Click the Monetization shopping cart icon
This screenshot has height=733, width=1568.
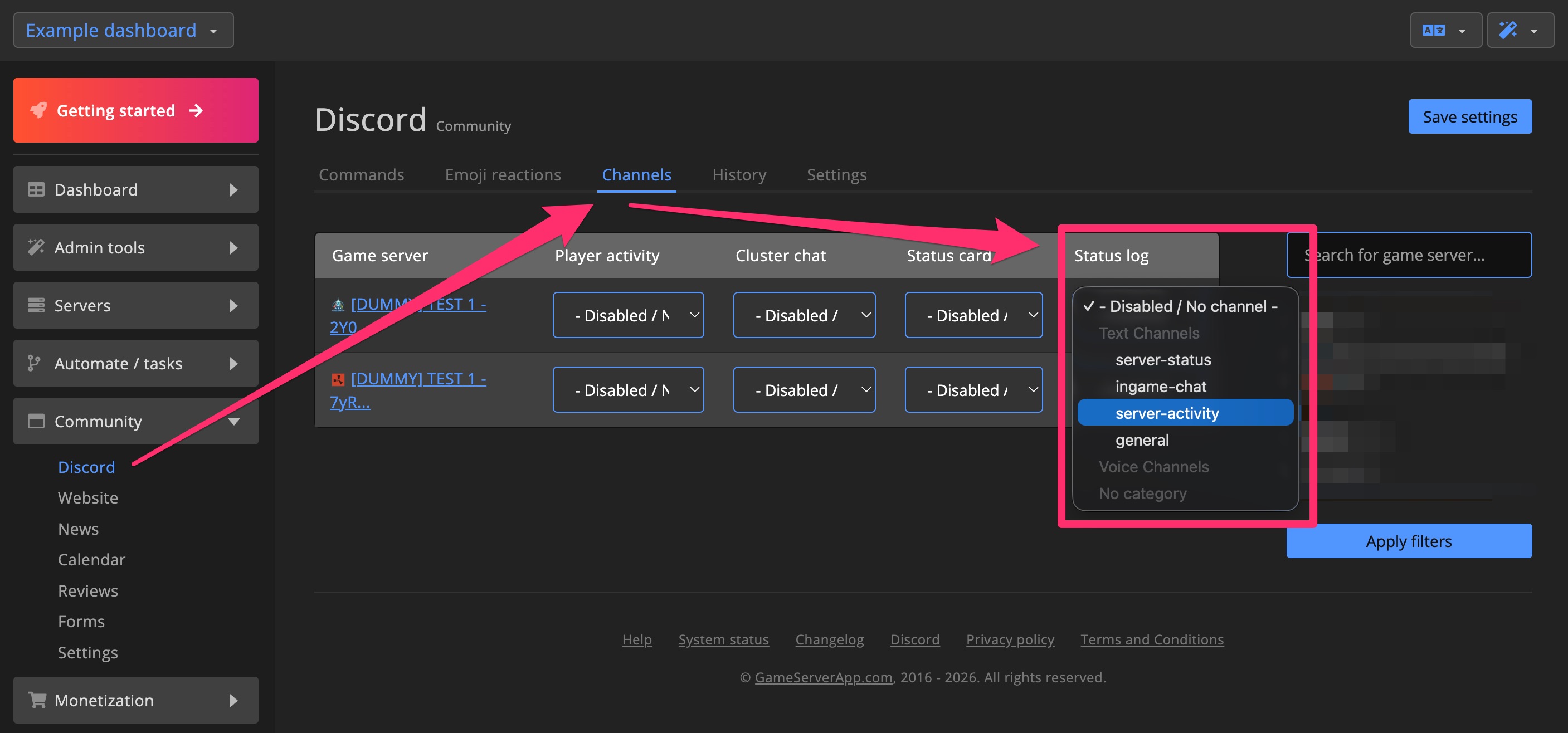coord(37,700)
